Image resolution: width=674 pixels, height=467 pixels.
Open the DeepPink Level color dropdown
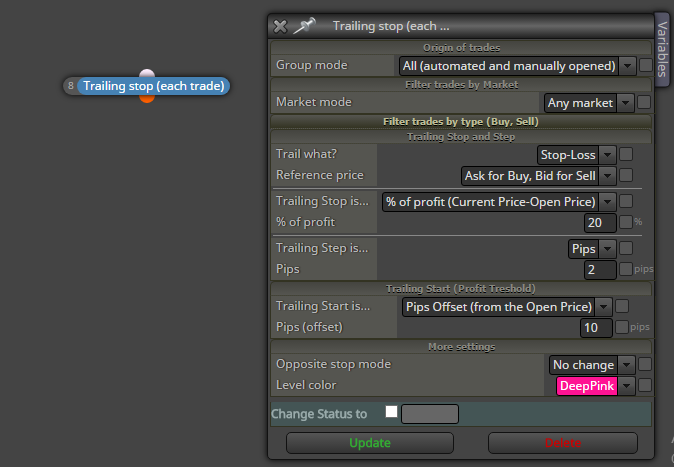tap(595, 386)
